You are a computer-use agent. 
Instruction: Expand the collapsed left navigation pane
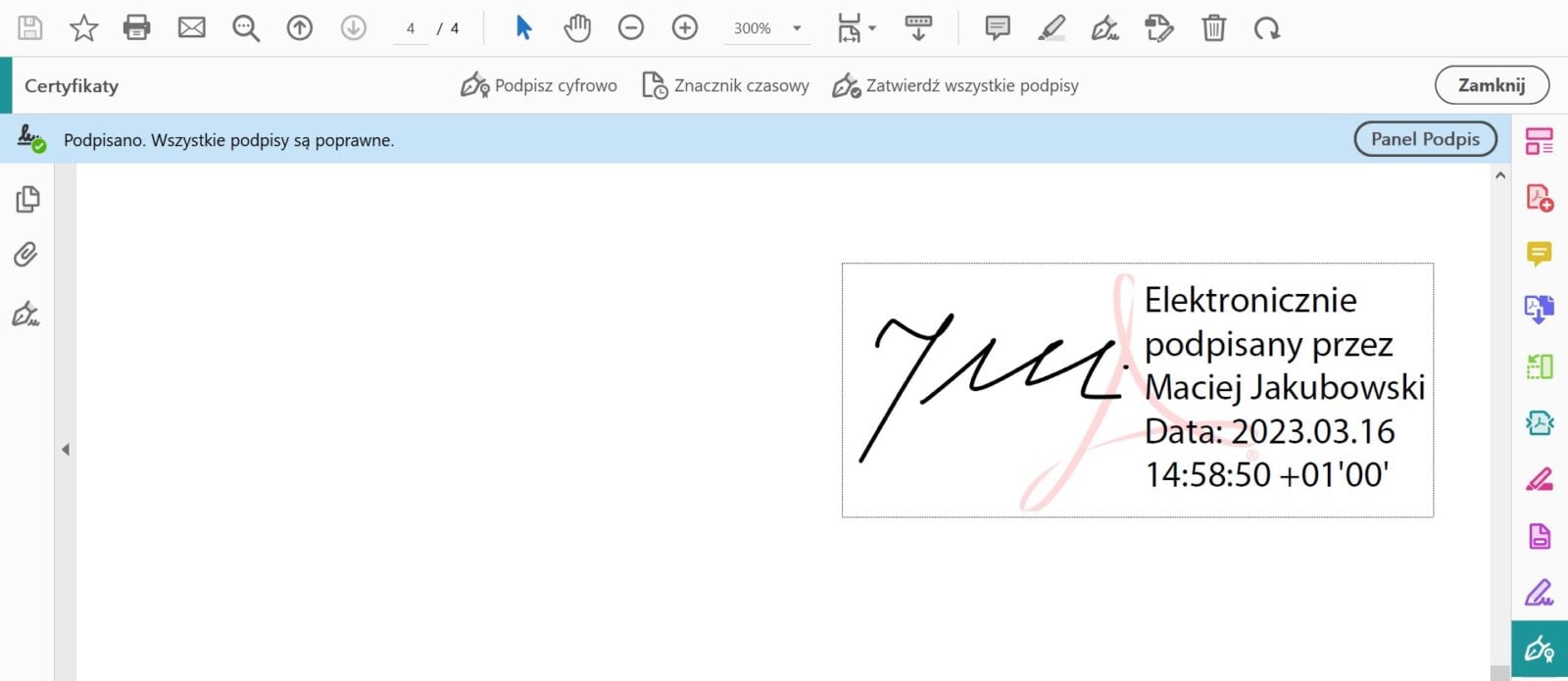(x=66, y=450)
